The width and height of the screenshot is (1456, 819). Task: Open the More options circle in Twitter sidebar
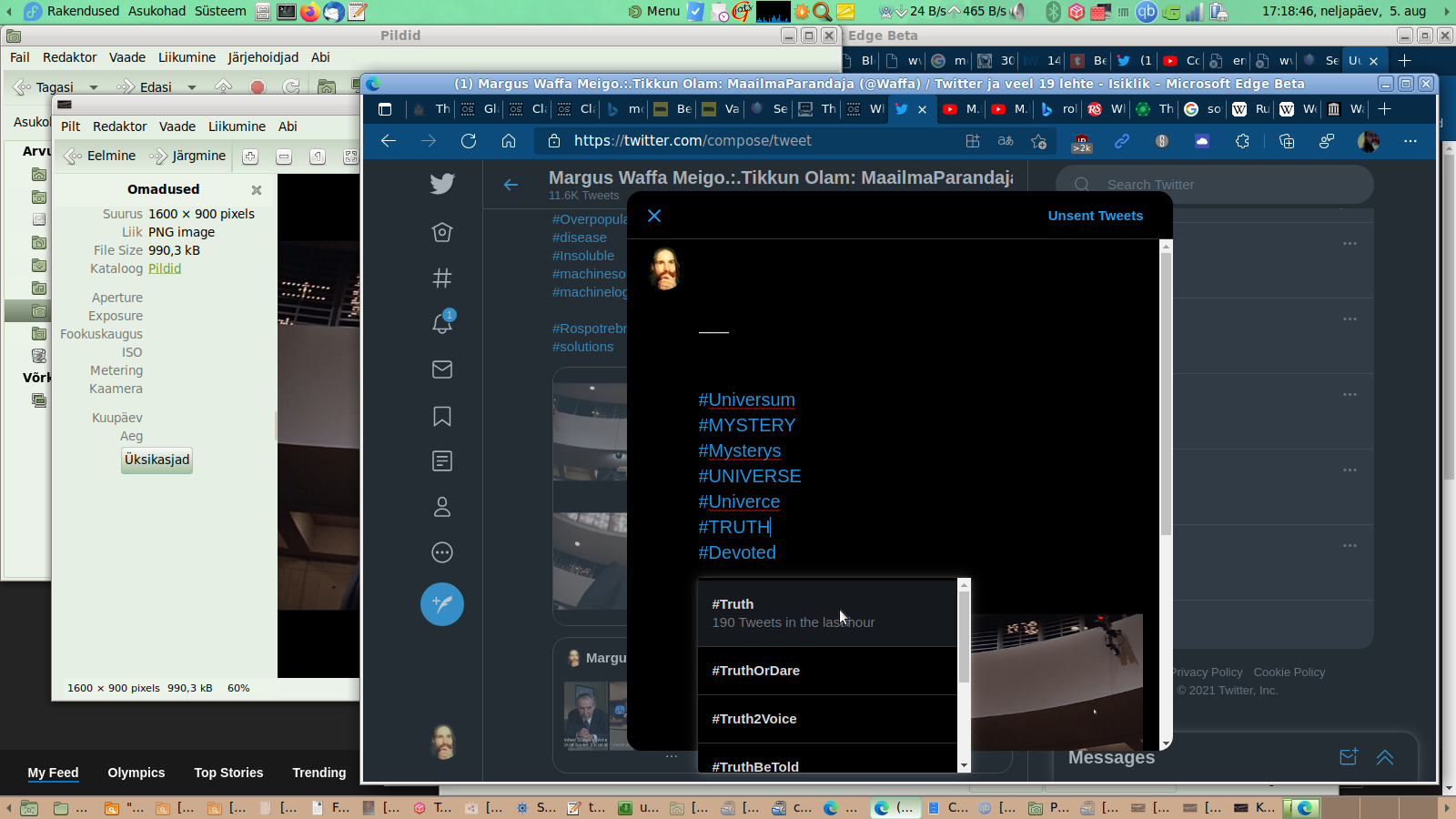tap(442, 552)
